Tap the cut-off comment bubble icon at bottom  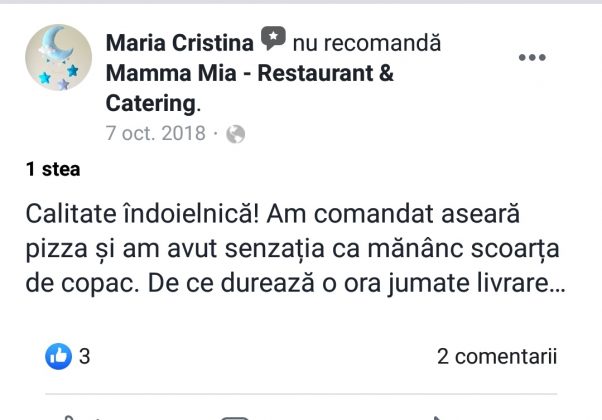coord(235,418)
